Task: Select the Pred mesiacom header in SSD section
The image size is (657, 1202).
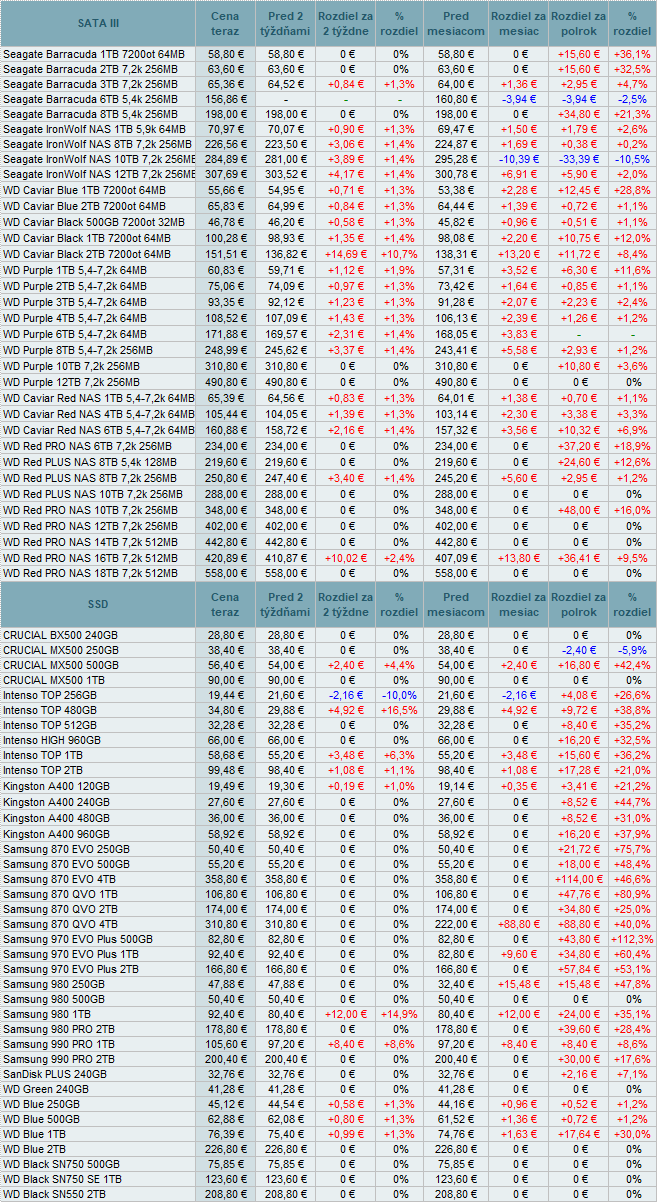Action: pos(457,605)
